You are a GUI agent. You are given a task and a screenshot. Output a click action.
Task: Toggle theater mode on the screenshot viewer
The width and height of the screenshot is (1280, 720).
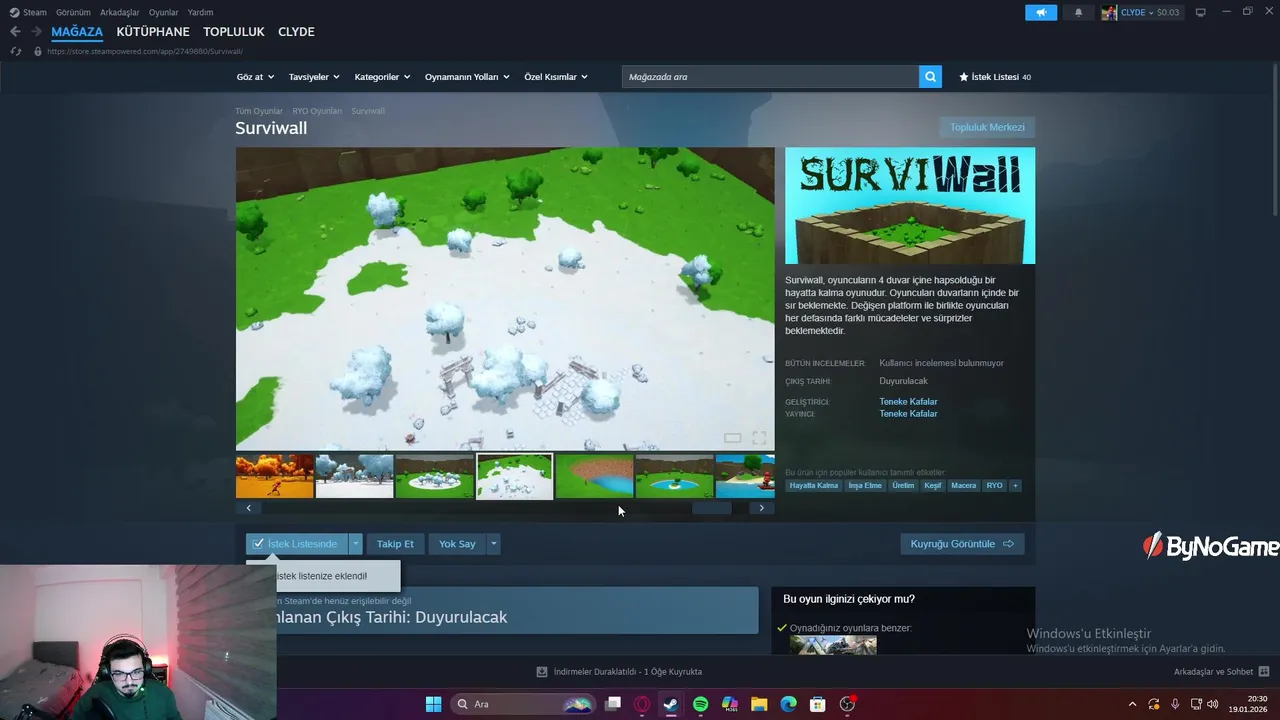[x=732, y=438]
